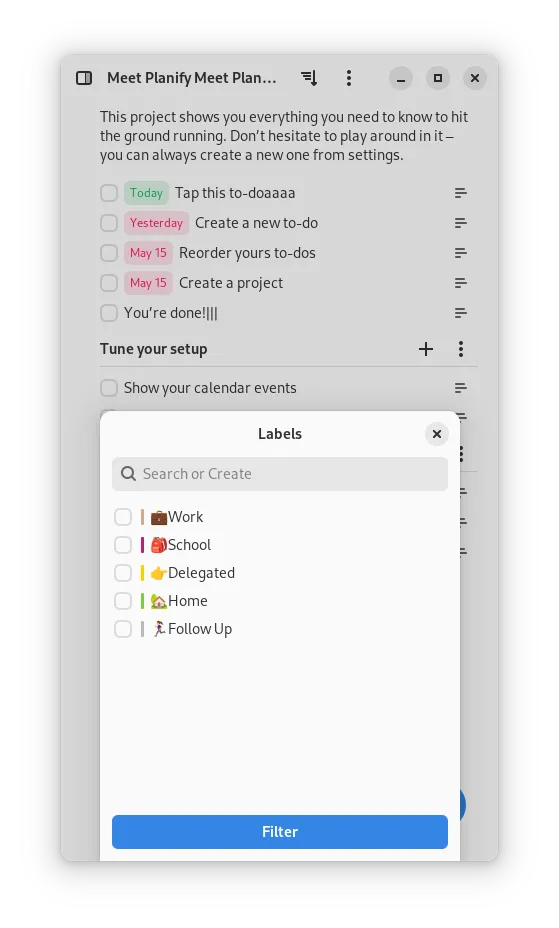Open details icon for Reorder yours to-dos
The image size is (559, 928).
tap(461, 253)
